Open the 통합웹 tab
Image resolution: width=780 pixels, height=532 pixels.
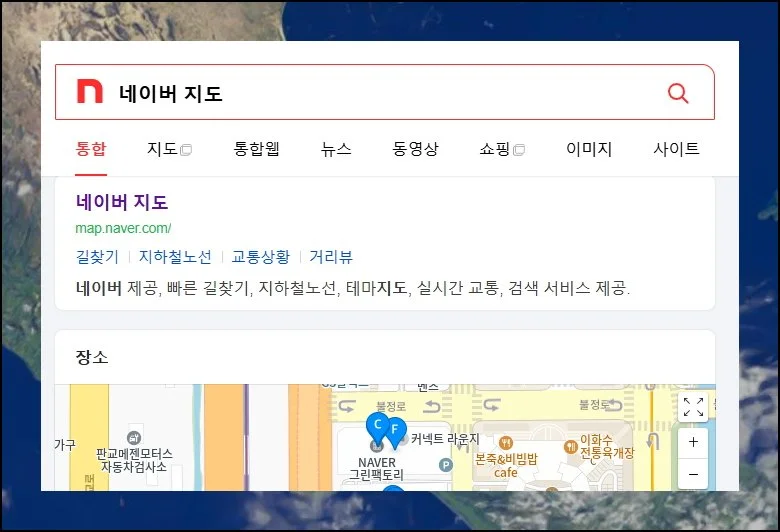[257, 149]
